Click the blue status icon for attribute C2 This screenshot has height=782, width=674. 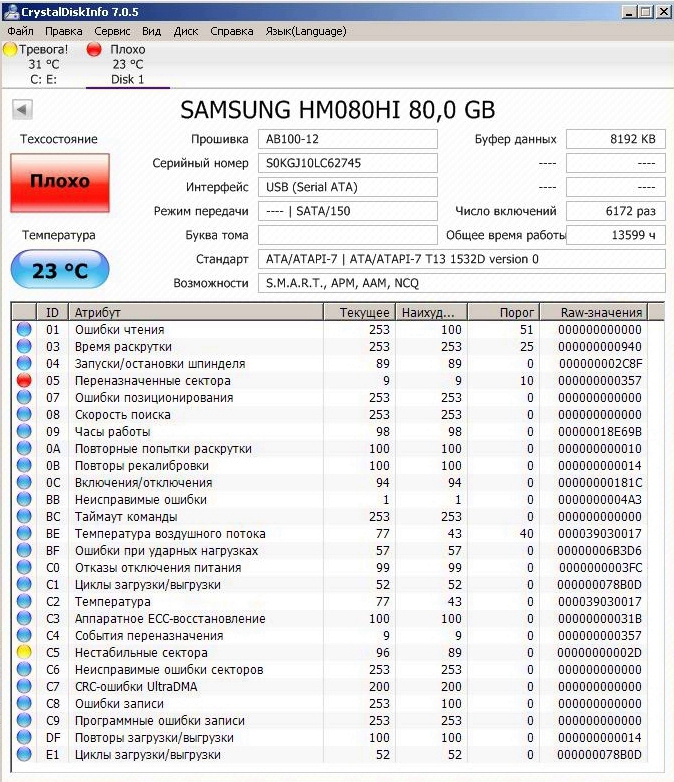[x=24, y=601]
